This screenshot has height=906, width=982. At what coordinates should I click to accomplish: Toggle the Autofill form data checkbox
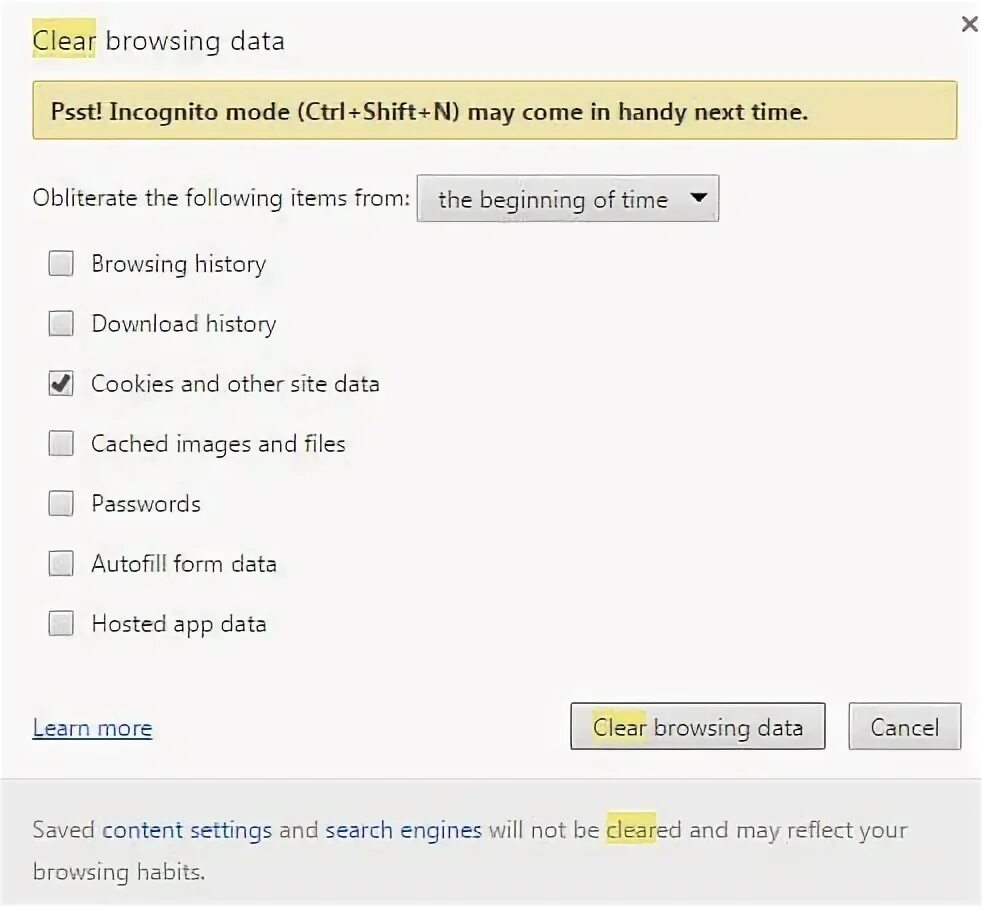pos(62,564)
